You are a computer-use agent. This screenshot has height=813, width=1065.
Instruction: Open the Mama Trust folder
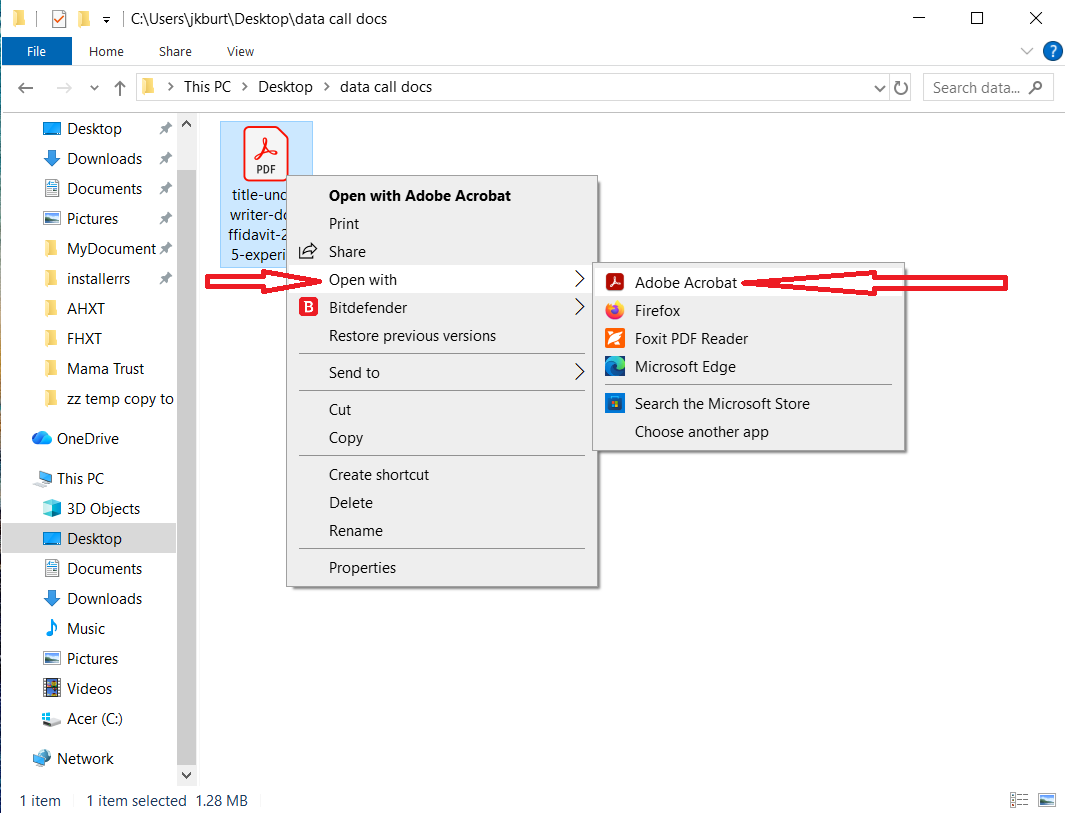click(x=105, y=368)
